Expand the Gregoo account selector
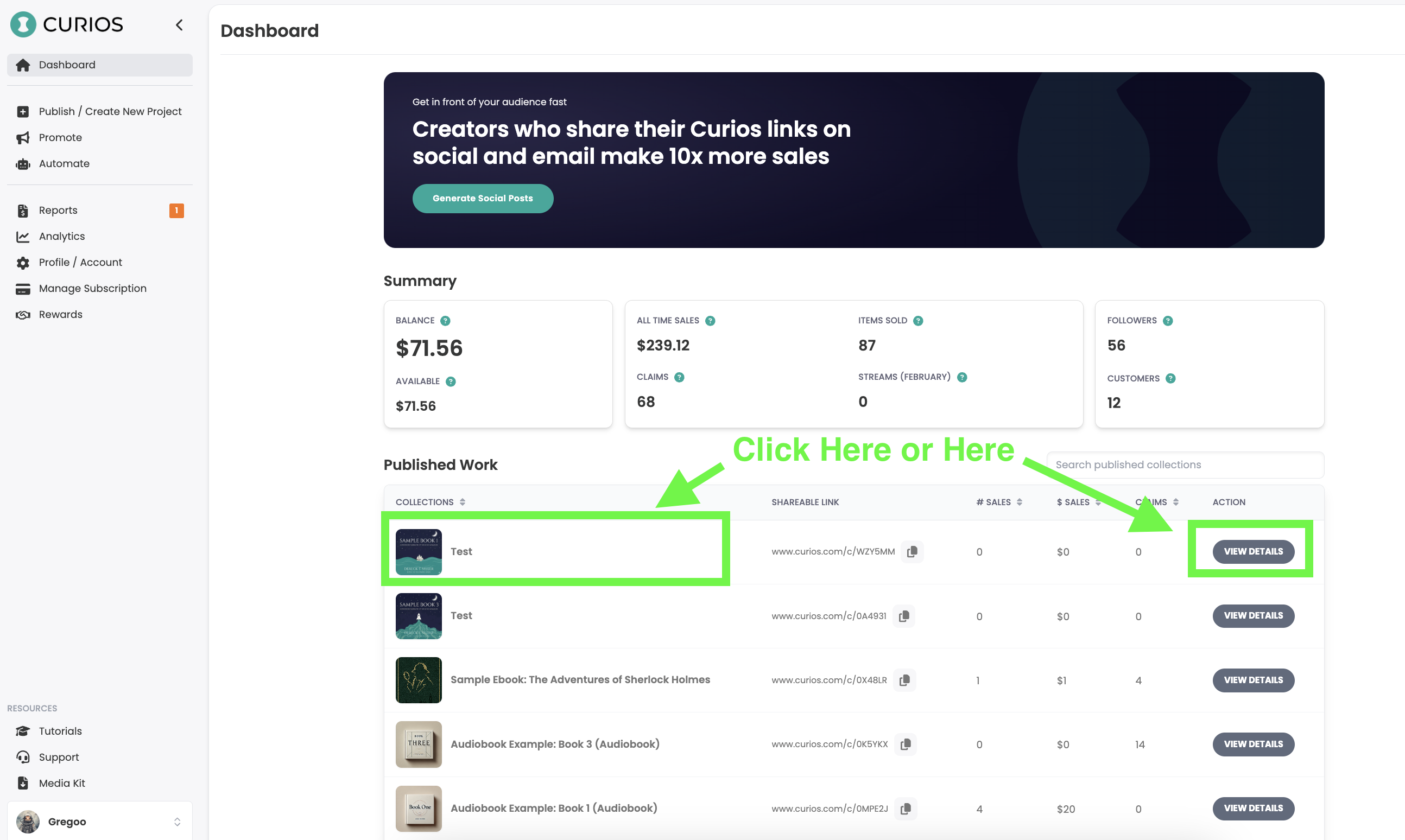Viewport: 1405px width, 840px height. coord(177,822)
